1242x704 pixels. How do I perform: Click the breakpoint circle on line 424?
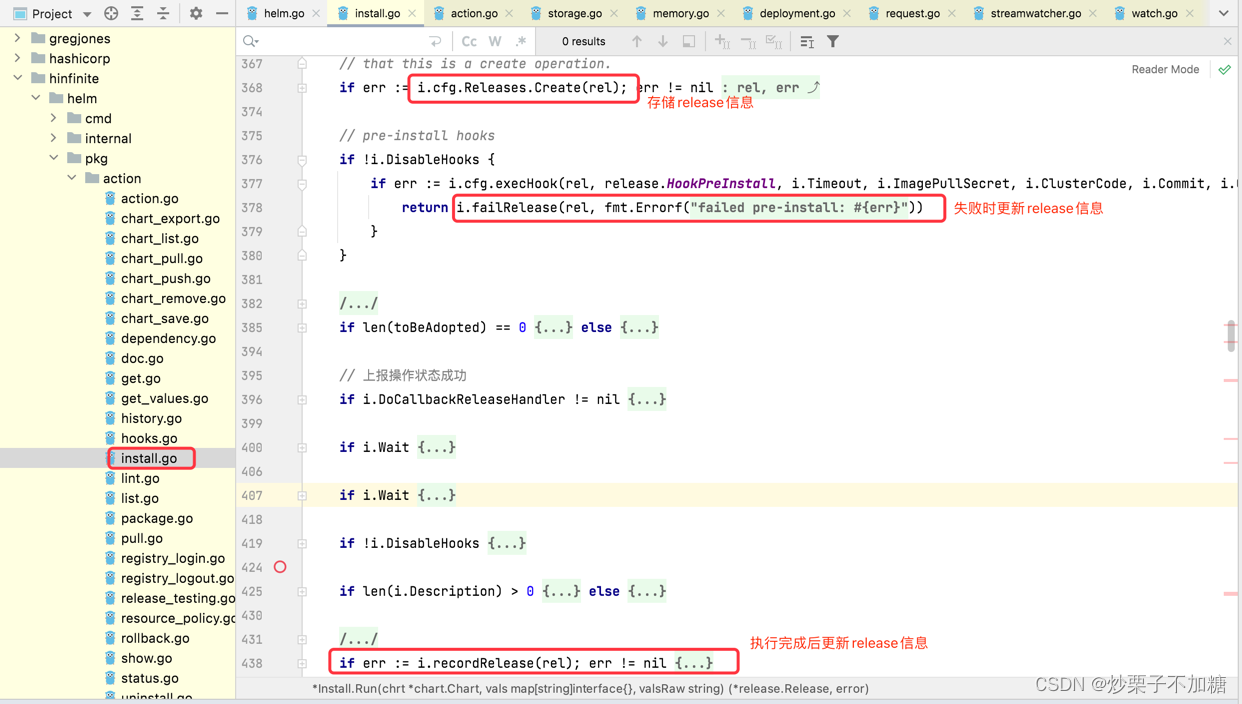point(280,567)
